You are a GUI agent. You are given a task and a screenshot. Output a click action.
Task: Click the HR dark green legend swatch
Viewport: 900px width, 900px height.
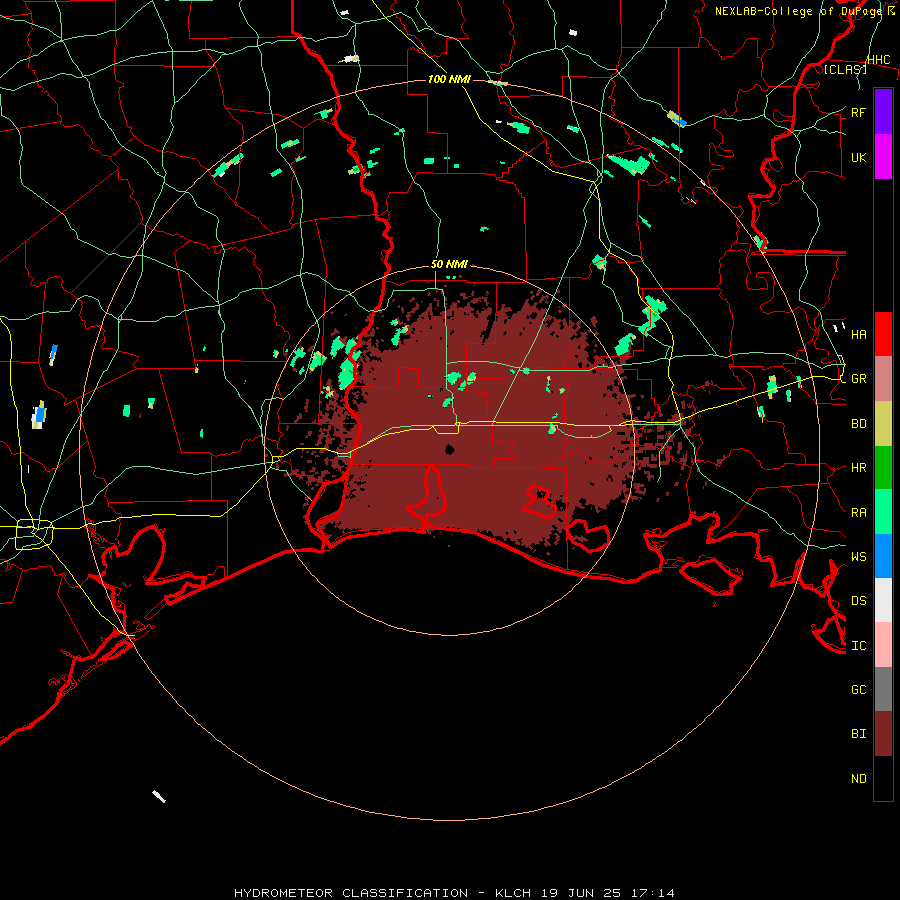click(x=883, y=468)
